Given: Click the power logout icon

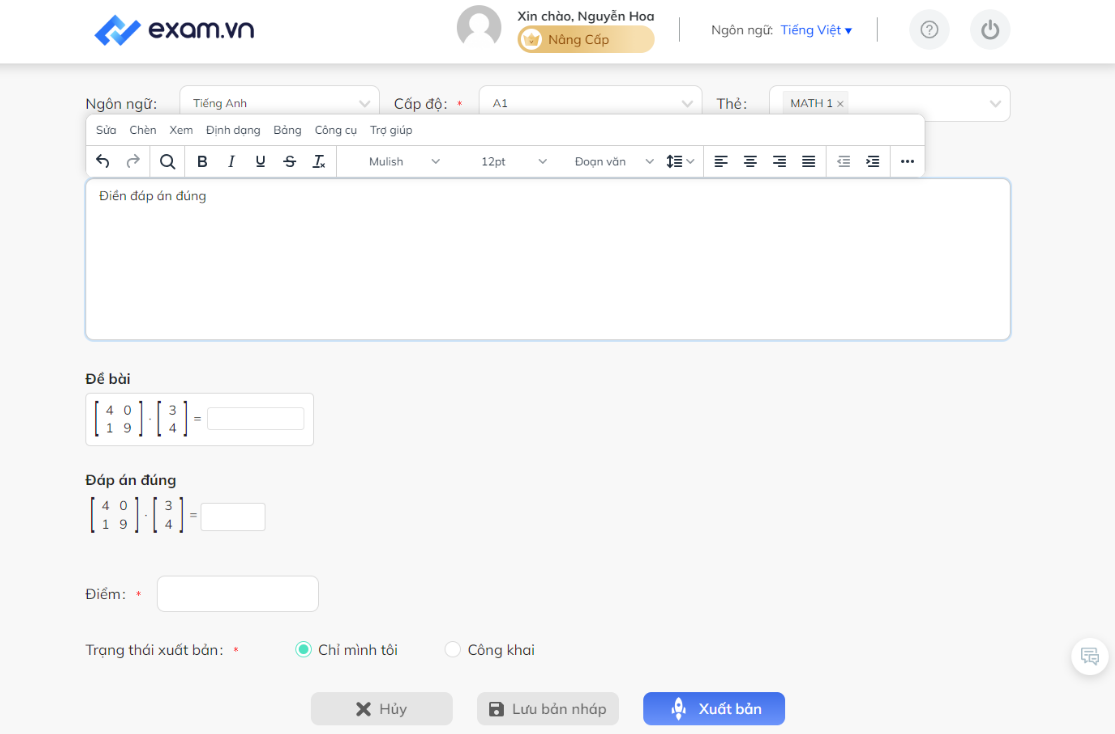Looking at the screenshot, I should (990, 30).
